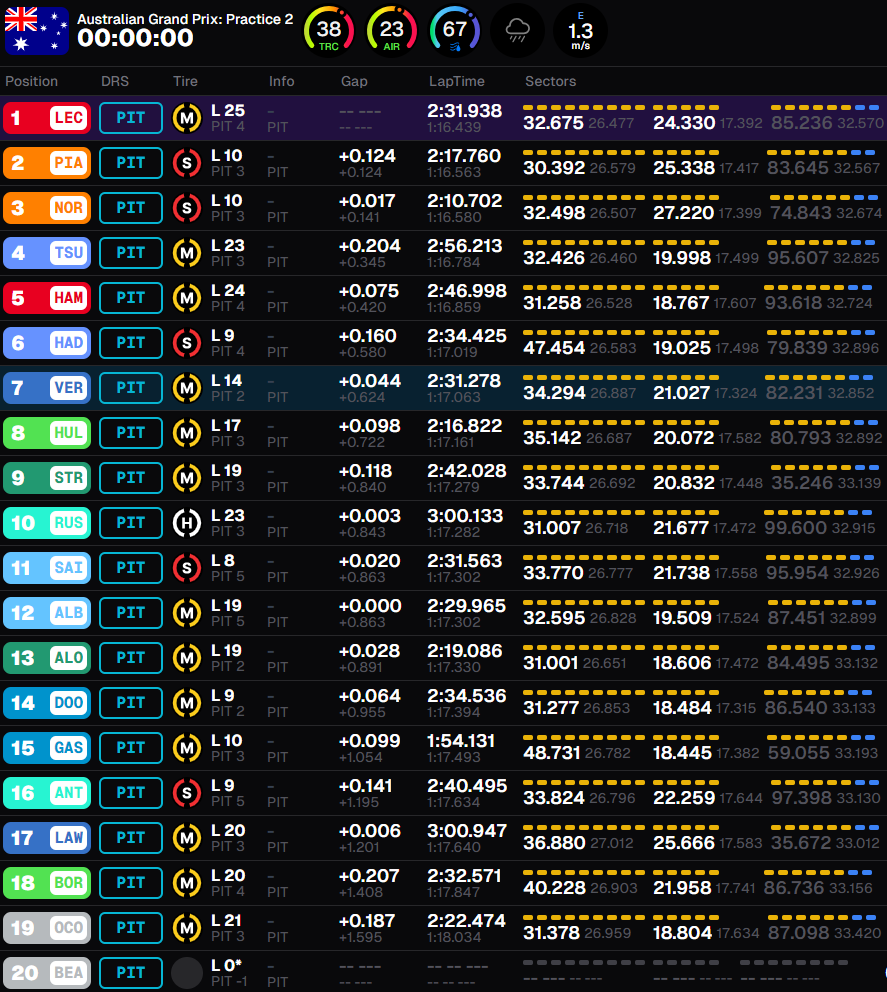Click the medium tire icon in LAW row
Screen dimensions: 887x992
pyautogui.click(x=187, y=838)
